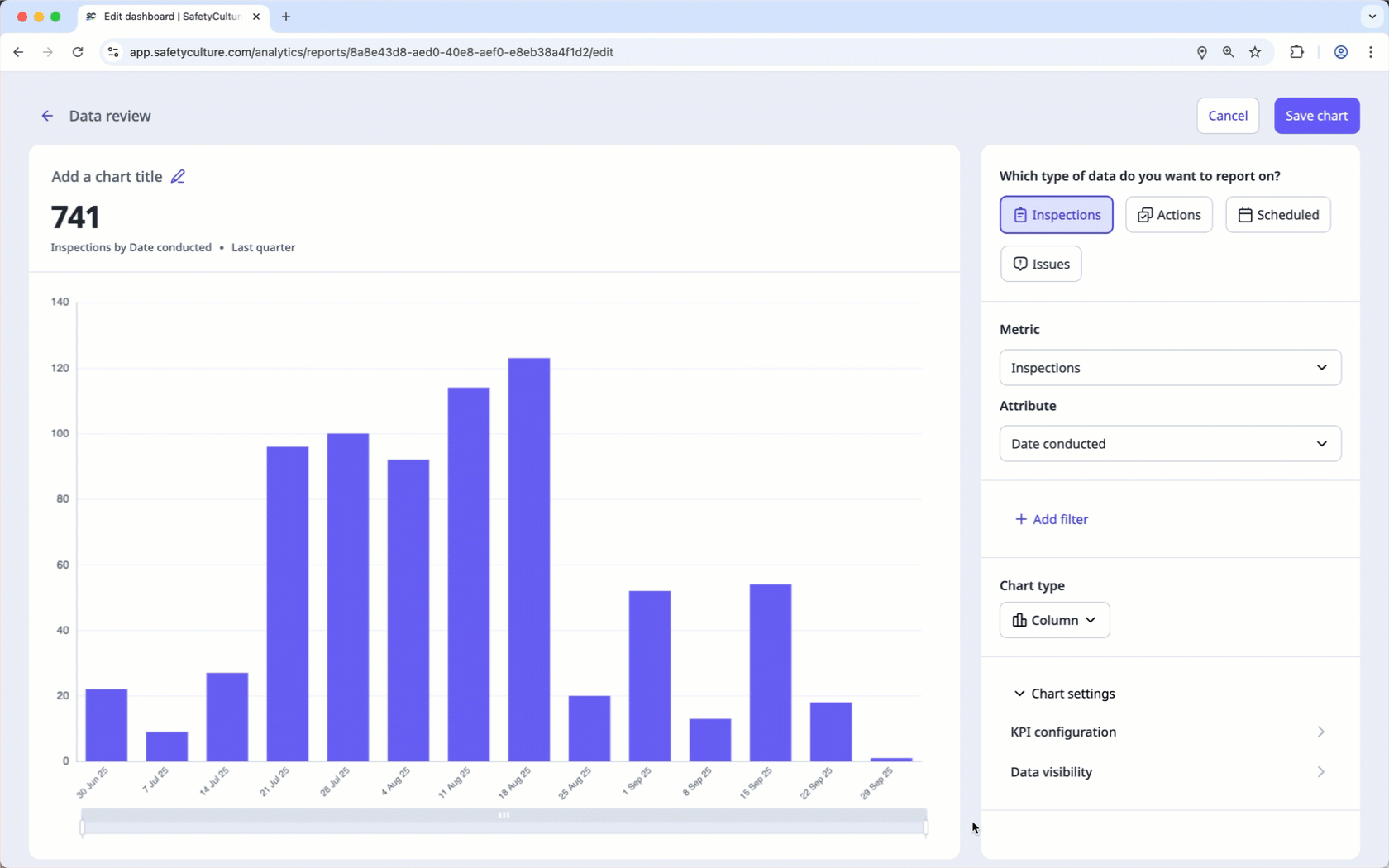The width and height of the screenshot is (1389, 868).
Task: Open Data visibility settings
Action: [1168, 772]
